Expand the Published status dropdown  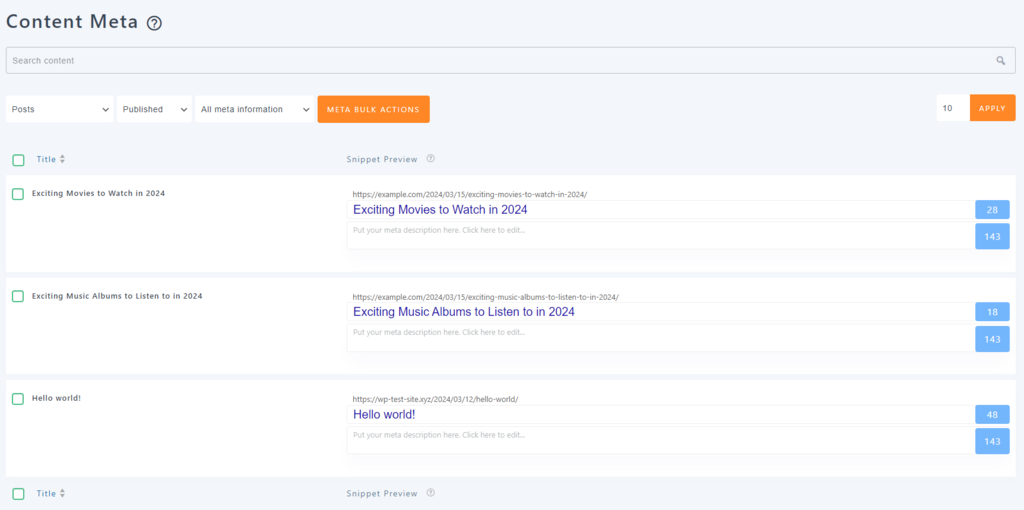[x=154, y=109]
